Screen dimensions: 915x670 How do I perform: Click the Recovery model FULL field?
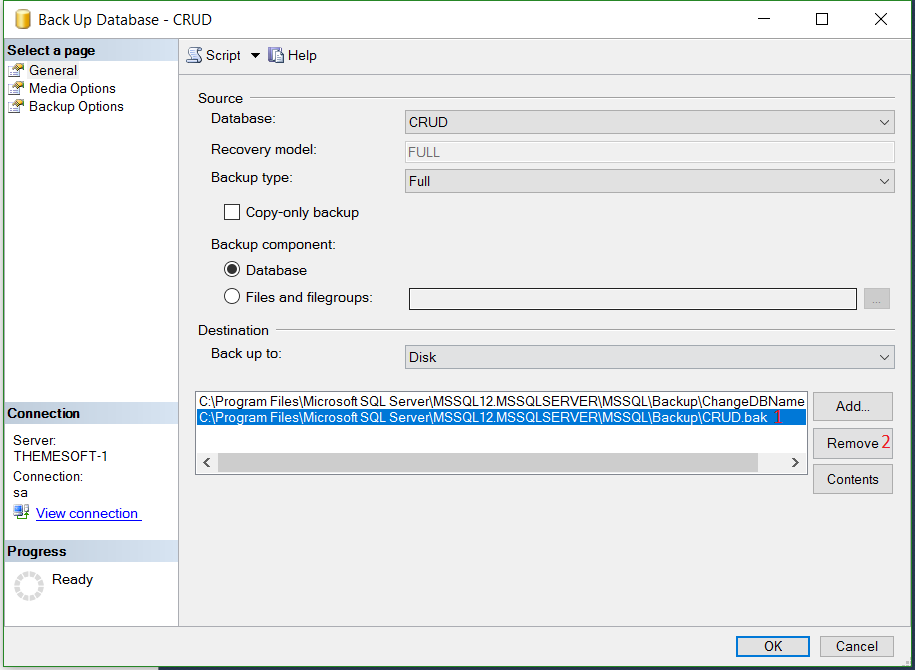(x=649, y=152)
